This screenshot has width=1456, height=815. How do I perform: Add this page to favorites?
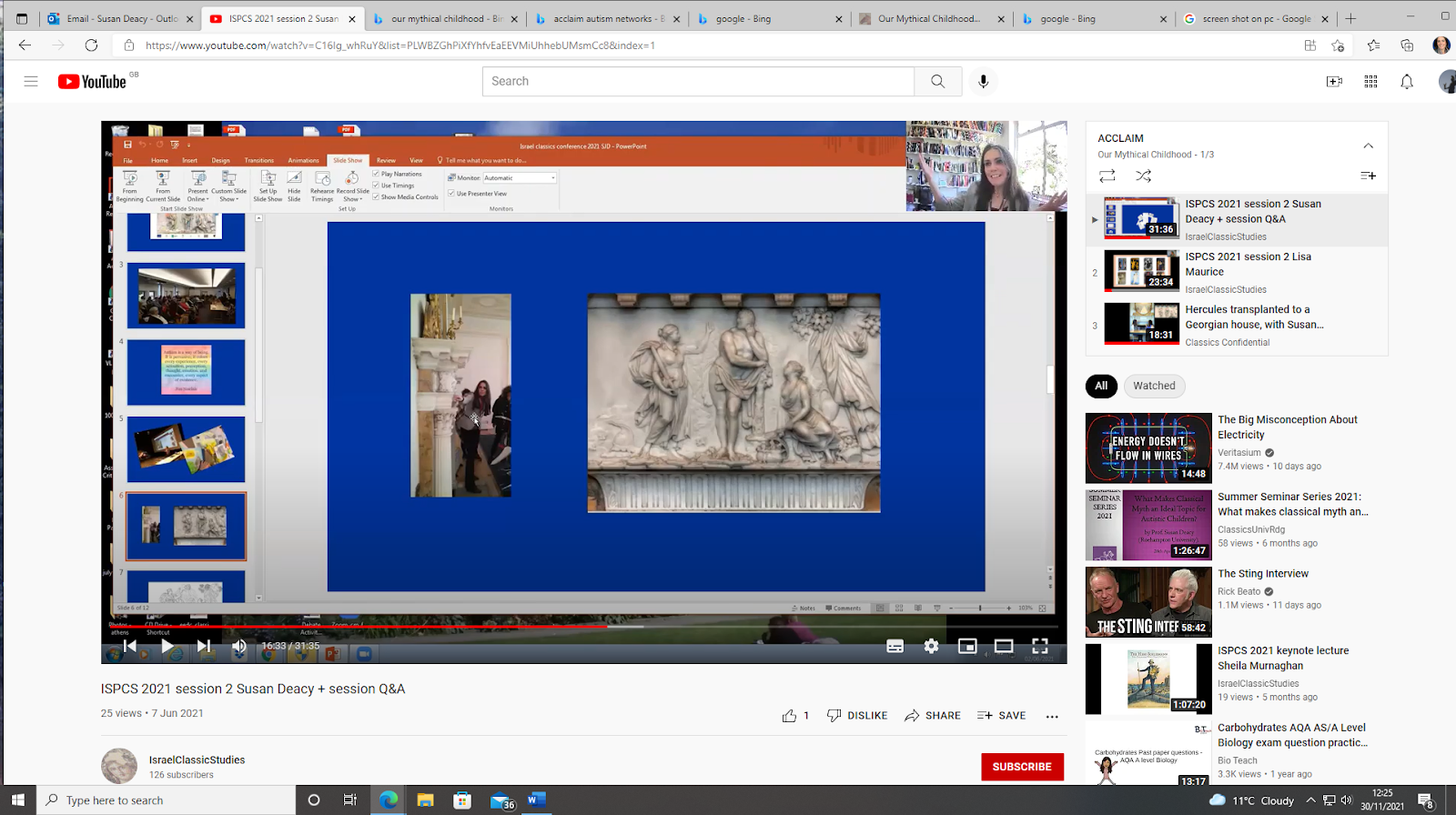[x=1338, y=45]
